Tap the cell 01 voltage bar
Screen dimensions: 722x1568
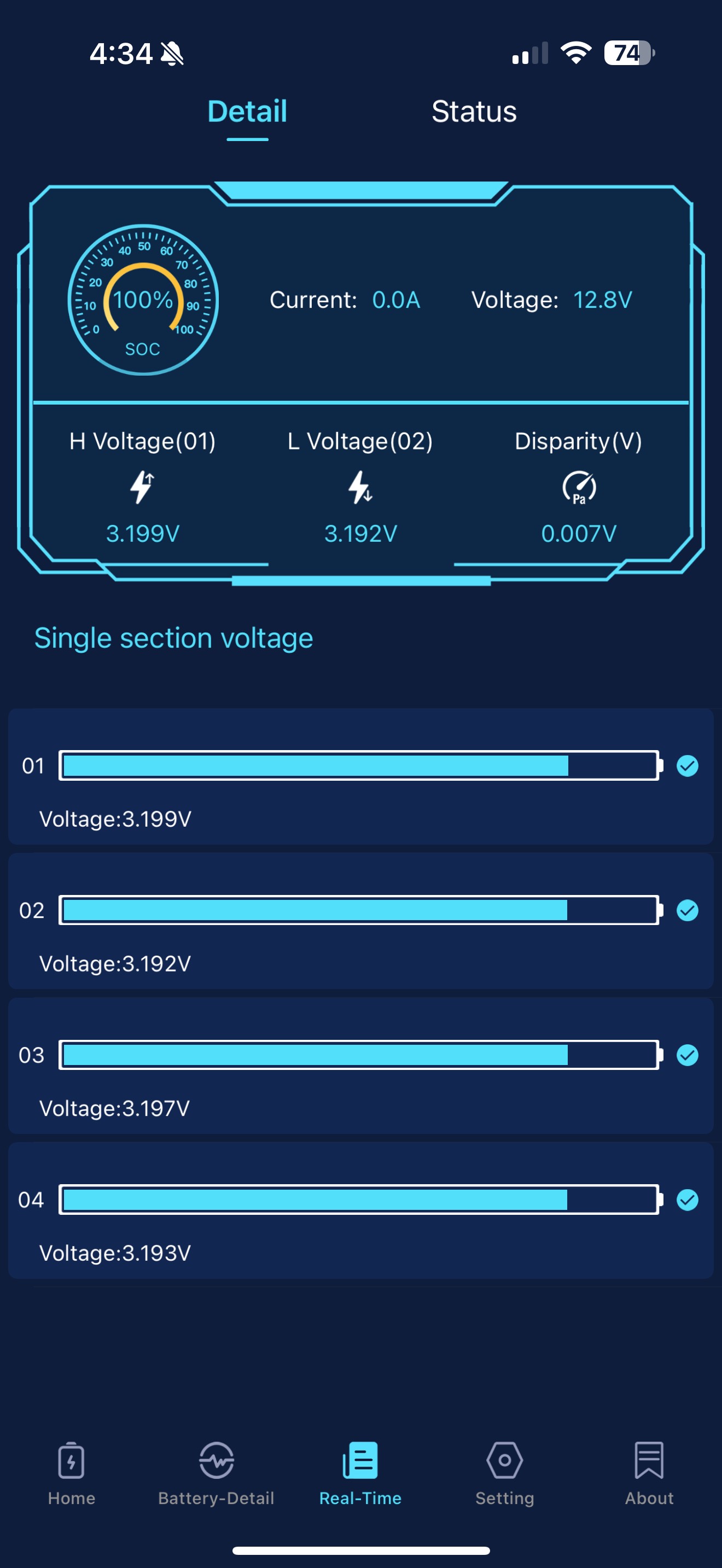(x=359, y=766)
